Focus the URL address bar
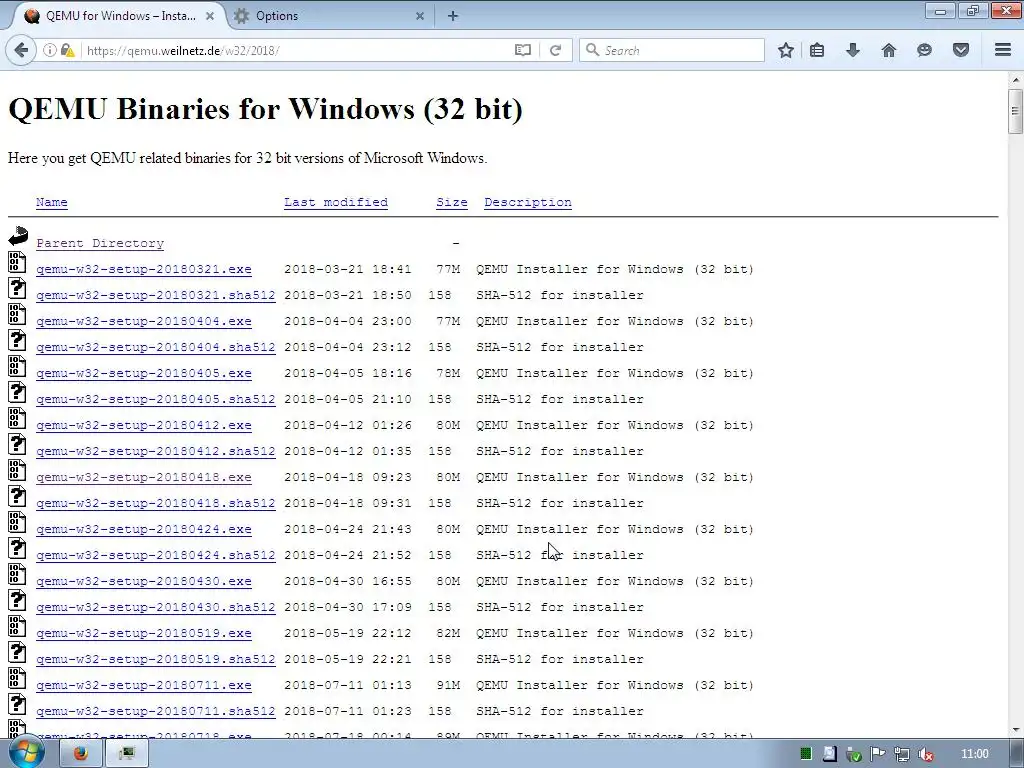 coord(297,50)
